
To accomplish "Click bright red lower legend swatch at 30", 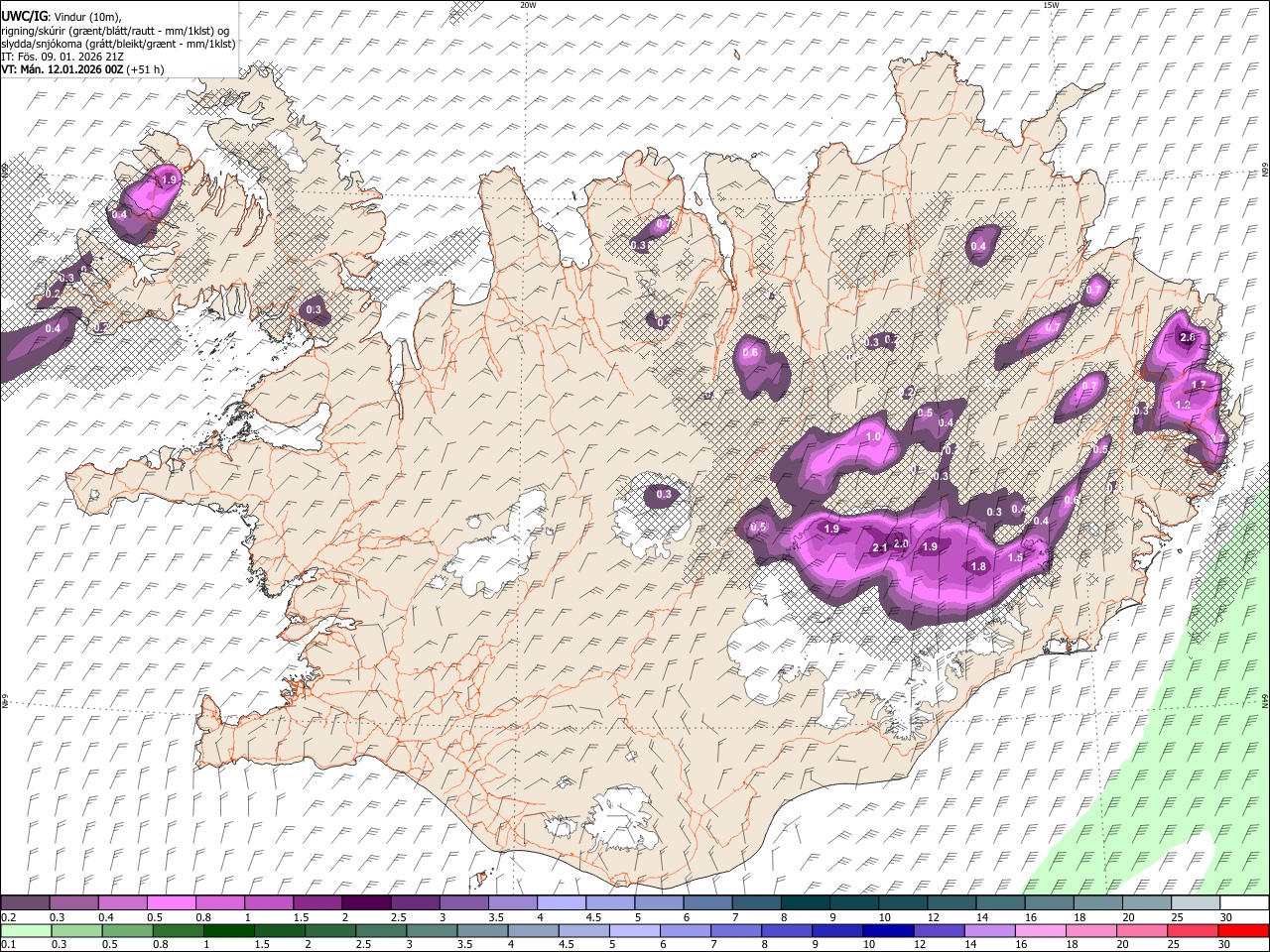I will coord(1243,930).
